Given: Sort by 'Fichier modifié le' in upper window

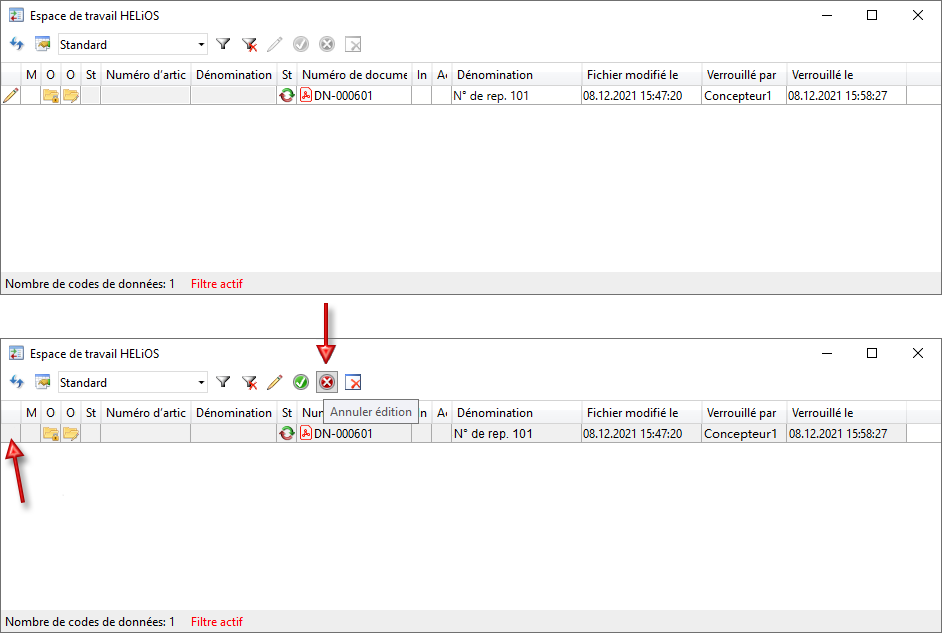Looking at the screenshot, I should click(x=642, y=75).
